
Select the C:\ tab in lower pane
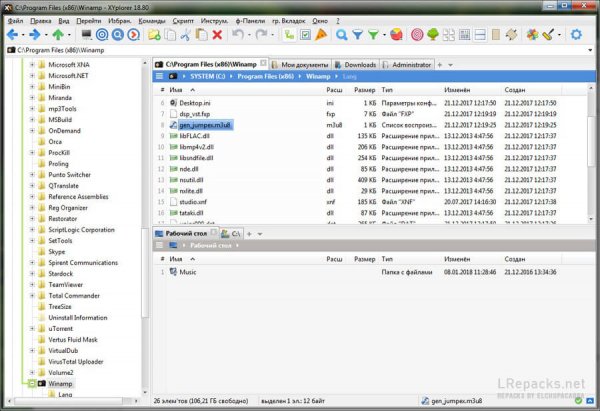click(x=231, y=233)
